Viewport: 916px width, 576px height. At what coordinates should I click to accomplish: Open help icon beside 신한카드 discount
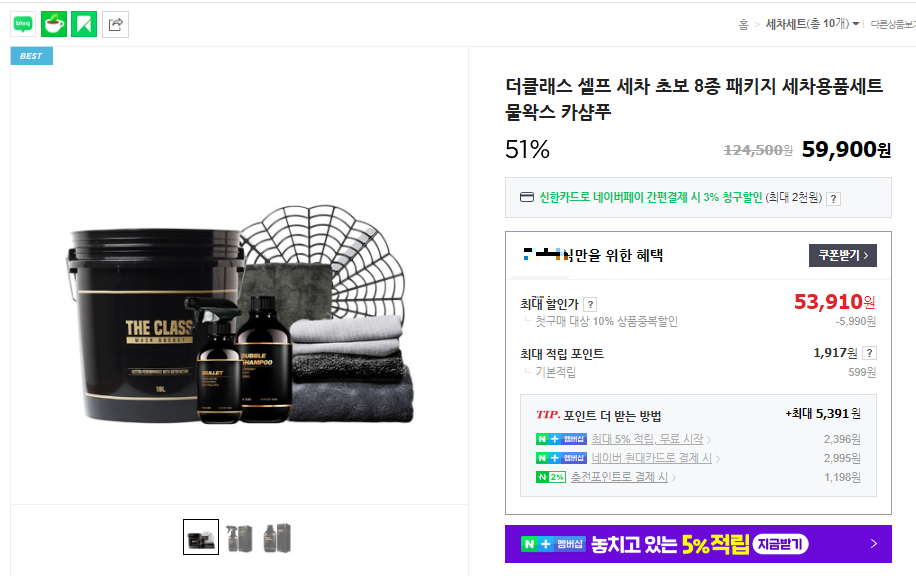tap(834, 199)
